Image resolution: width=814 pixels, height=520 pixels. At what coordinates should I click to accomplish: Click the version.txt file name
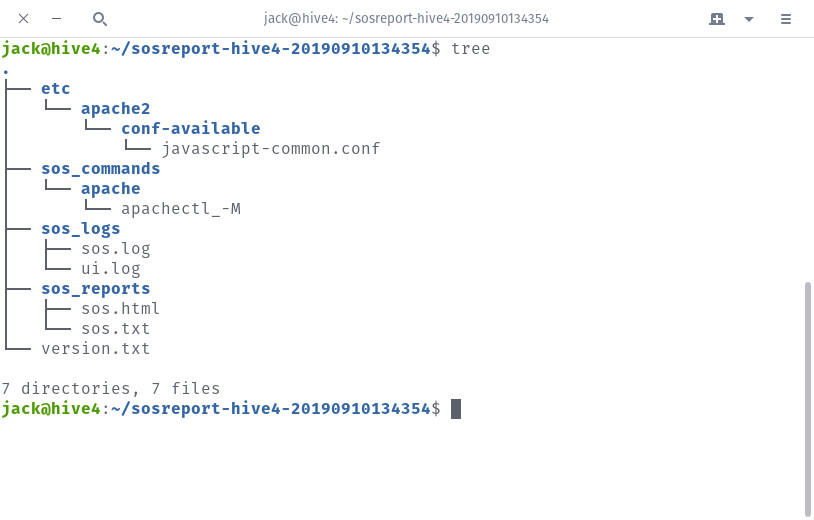coord(96,349)
